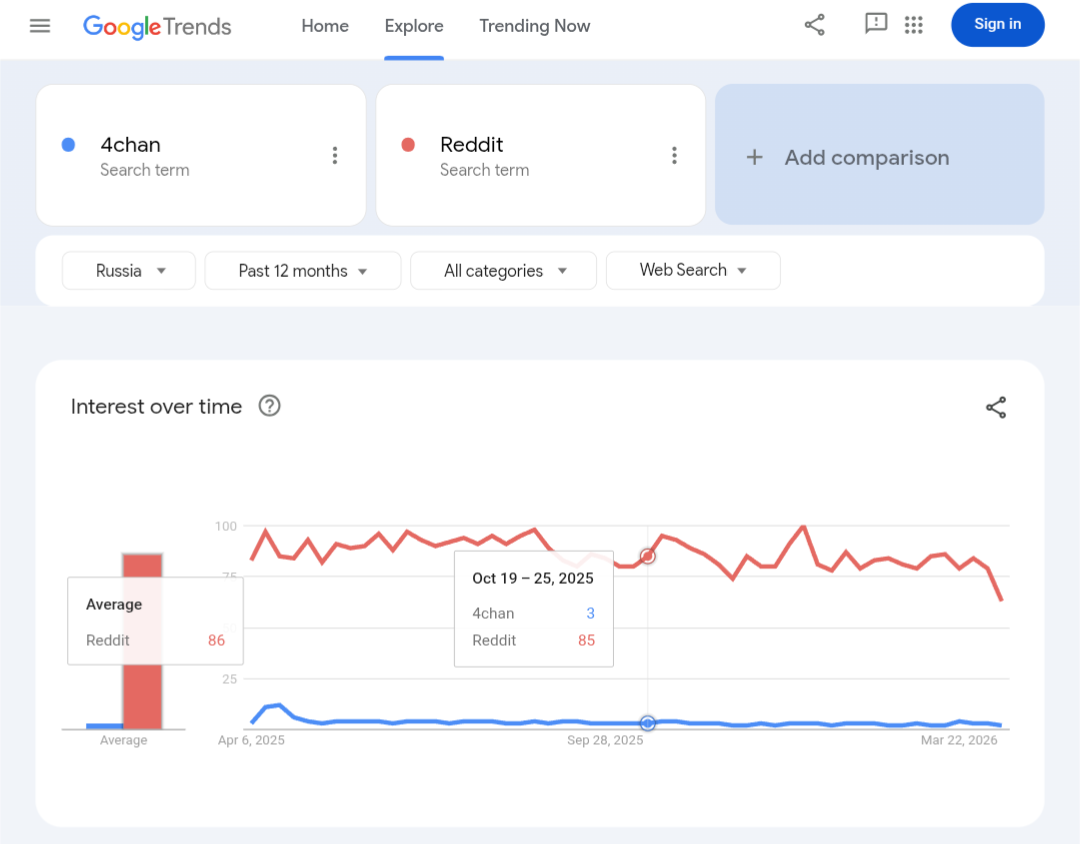Screen dimensions: 1080x844
Task: Click the 25 y-axis label
Action: (229, 679)
